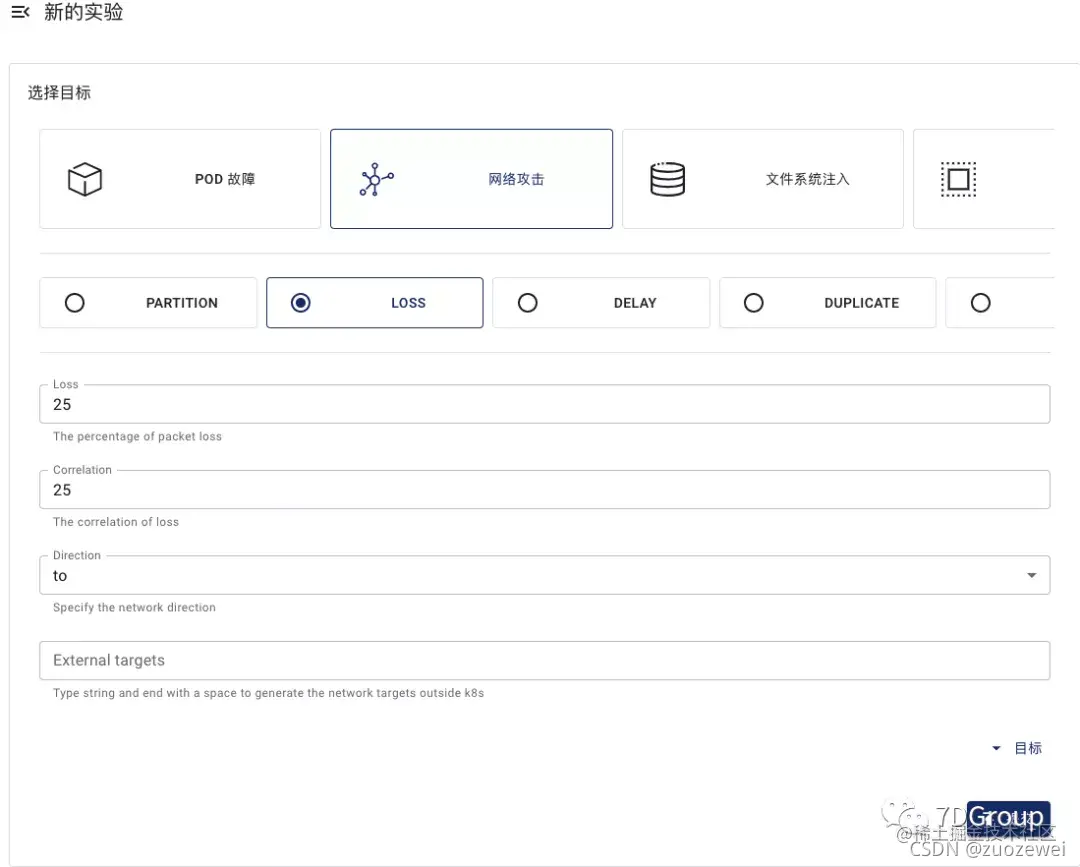Expand the 目标 section

(1027, 747)
